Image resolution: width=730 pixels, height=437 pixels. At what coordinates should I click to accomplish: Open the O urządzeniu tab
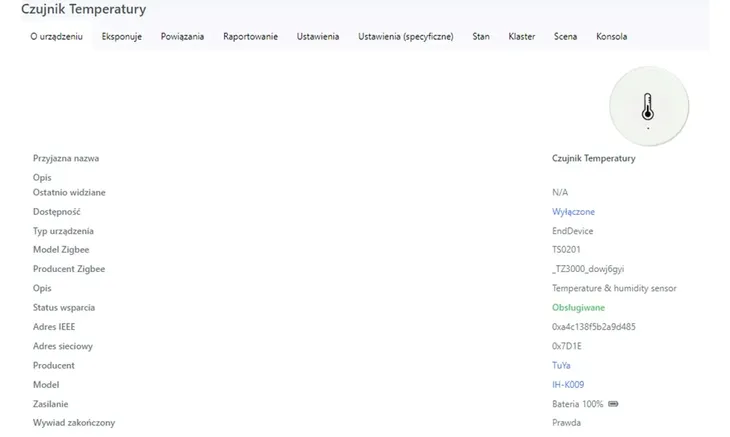56,36
